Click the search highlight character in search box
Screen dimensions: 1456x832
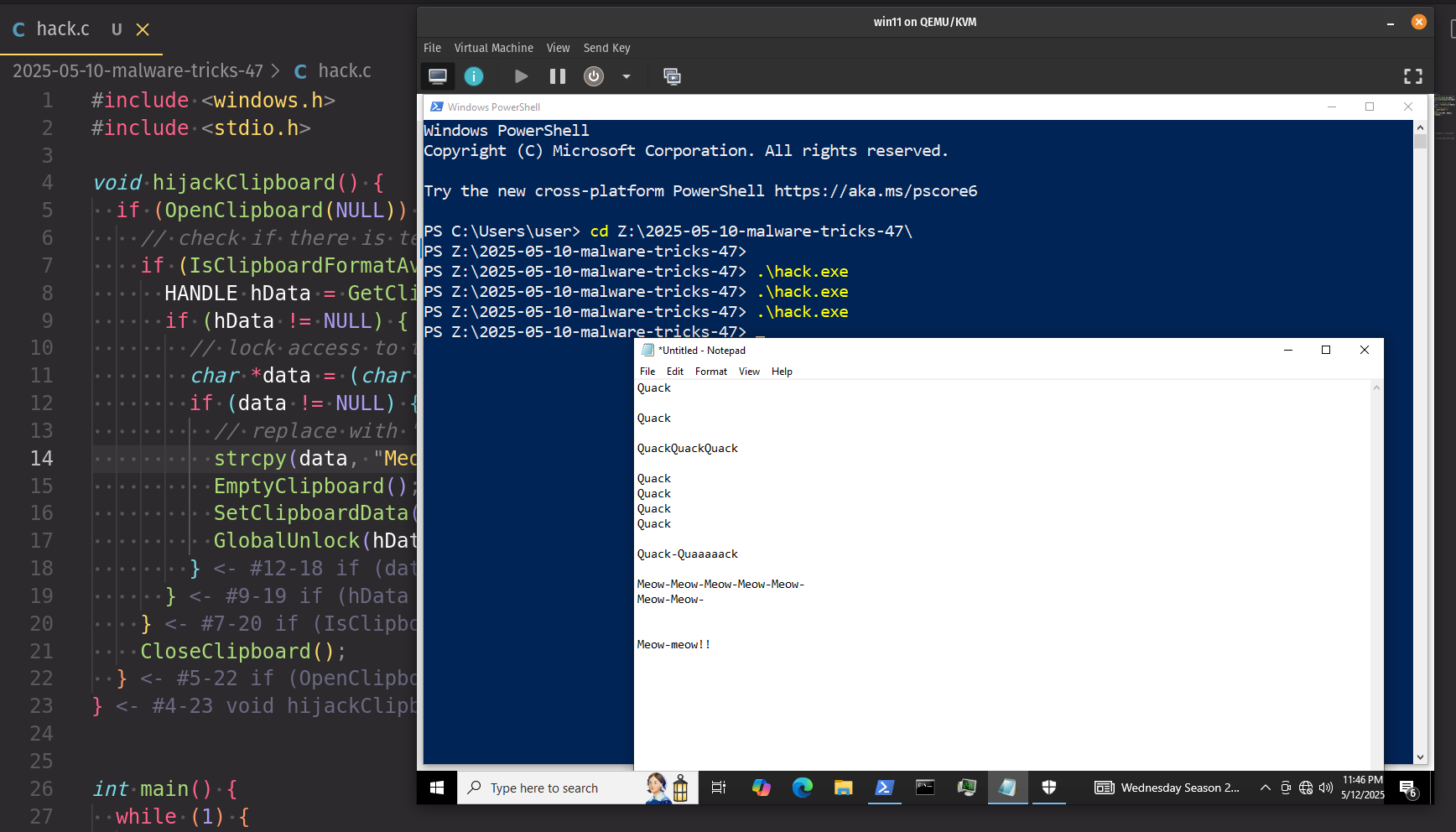point(667,788)
